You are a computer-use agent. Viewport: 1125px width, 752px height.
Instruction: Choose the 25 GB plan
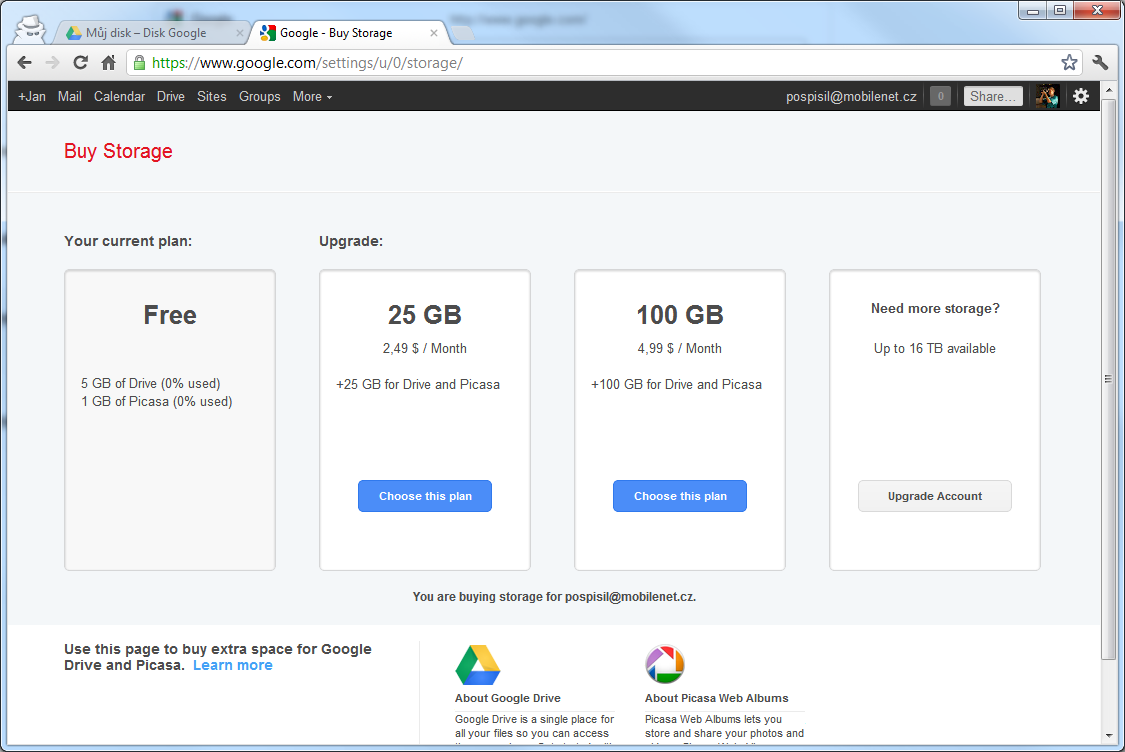click(x=424, y=495)
